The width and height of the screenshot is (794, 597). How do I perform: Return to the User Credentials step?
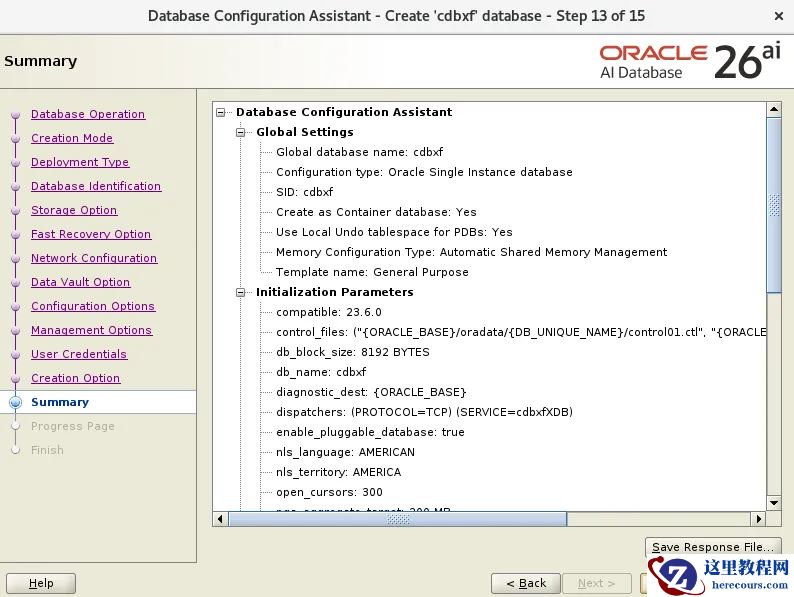pos(79,354)
